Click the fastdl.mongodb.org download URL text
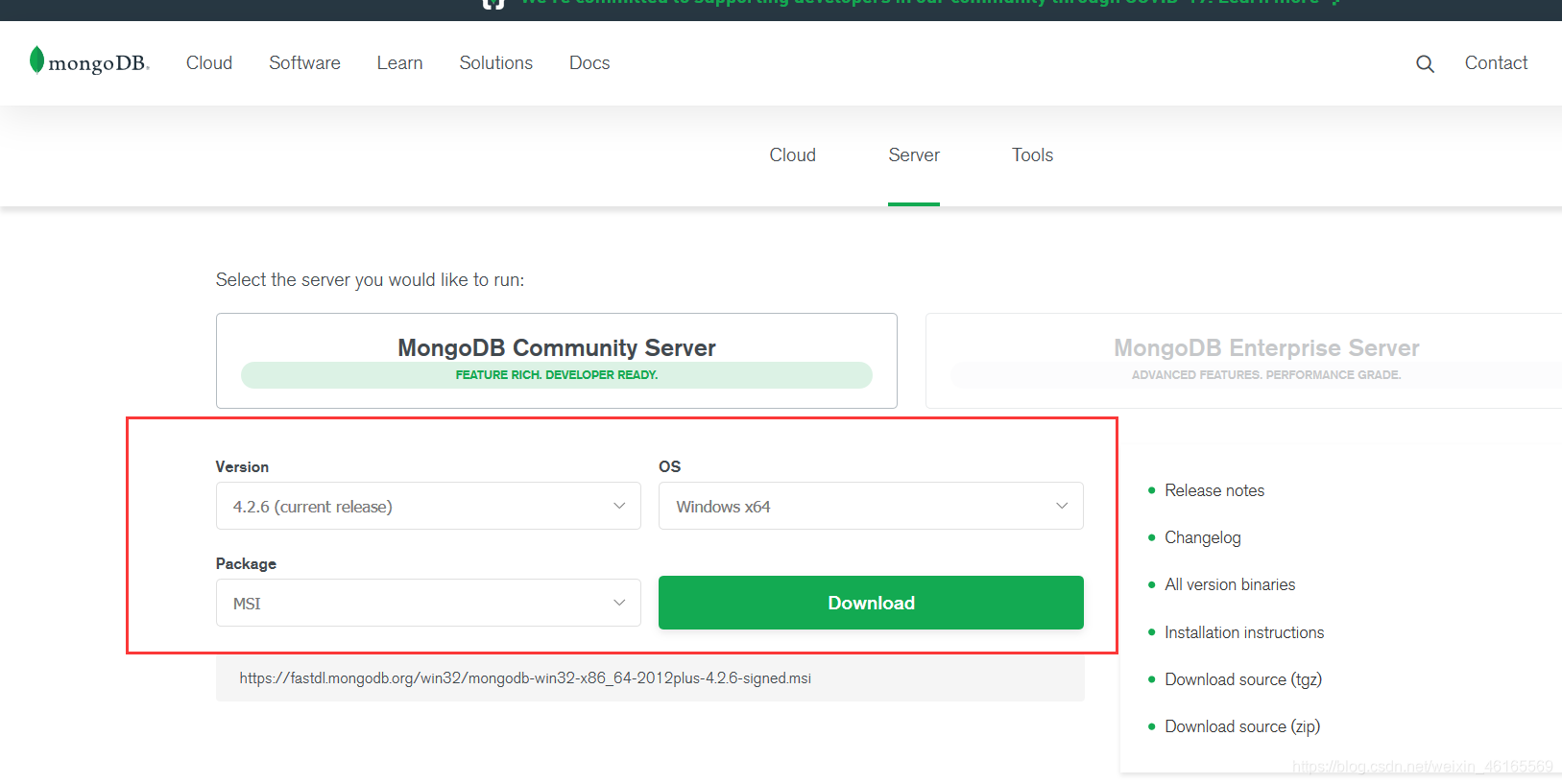Screen dimensions: 1562x784 tap(525, 677)
